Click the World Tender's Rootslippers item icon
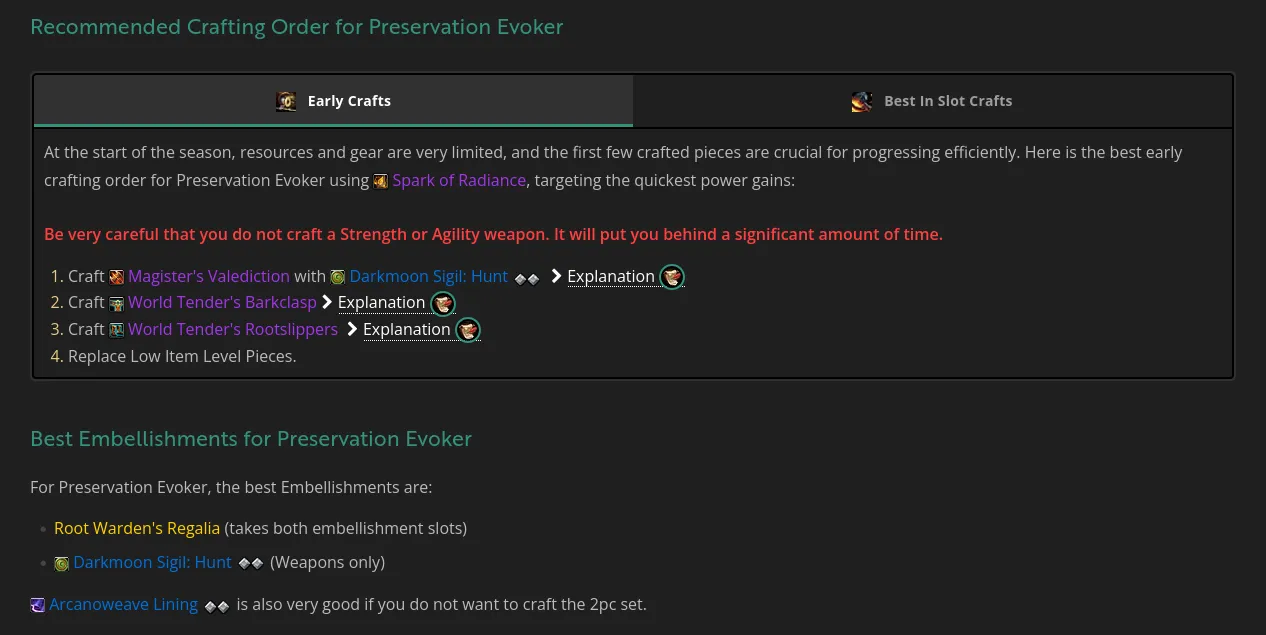The height and width of the screenshot is (635, 1266). 116,329
